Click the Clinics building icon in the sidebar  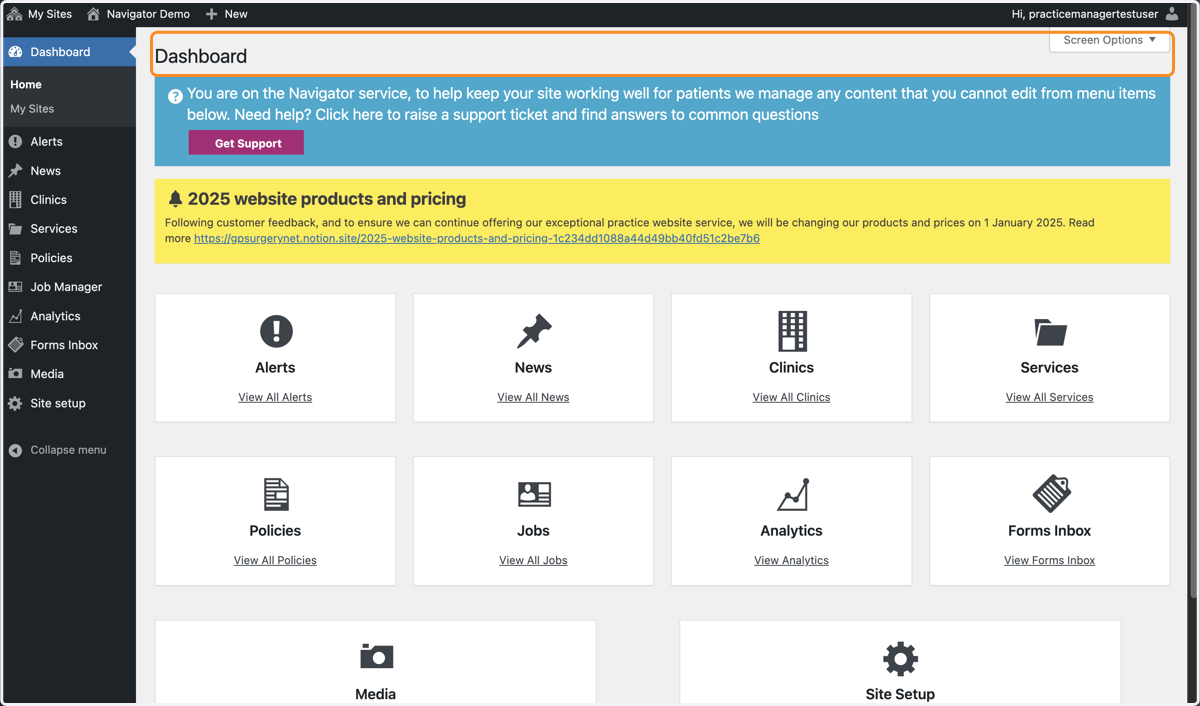point(15,200)
